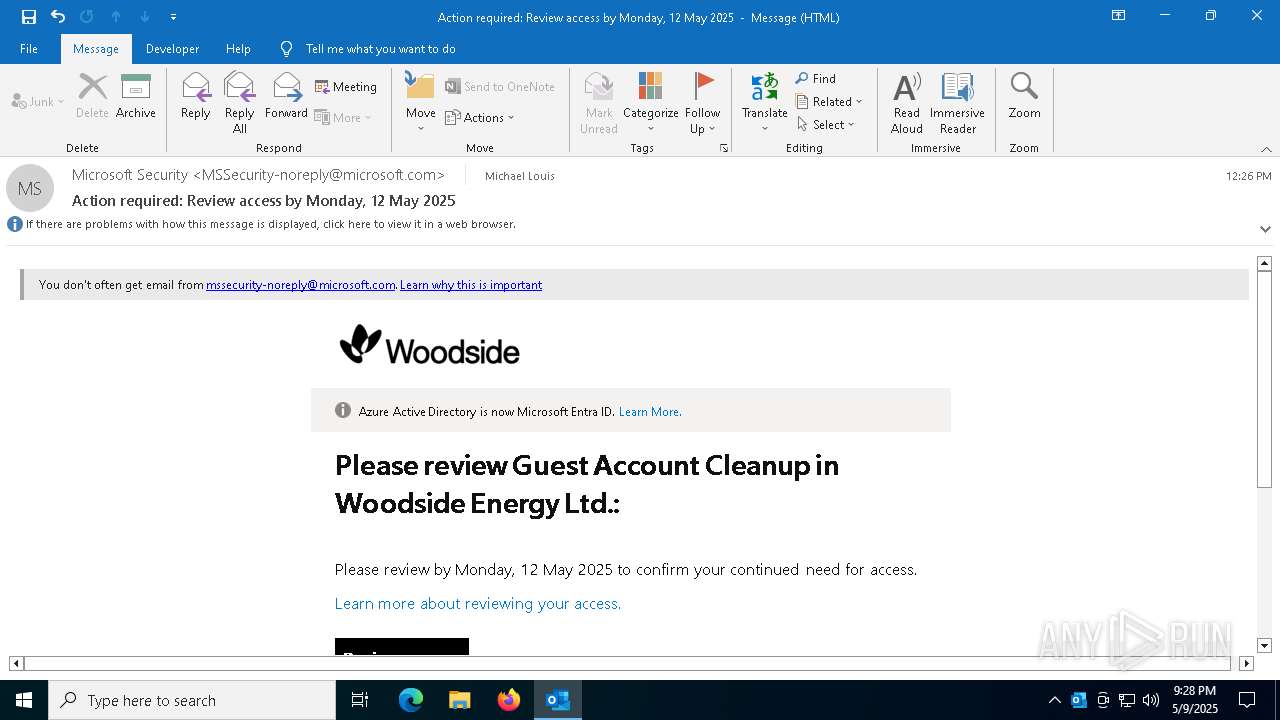Viewport: 1280px width, 720px height.
Task: Open Ribbon Display Options
Action: pyautogui.click(x=1119, y=16)
